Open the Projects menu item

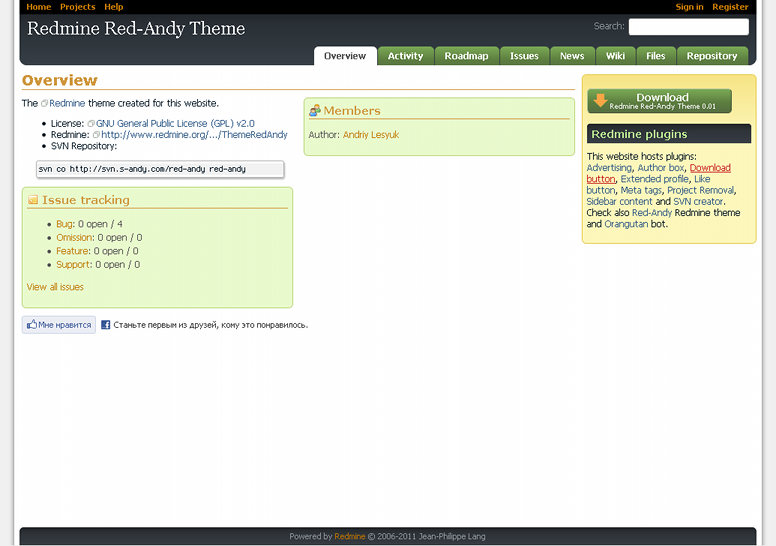77,7
